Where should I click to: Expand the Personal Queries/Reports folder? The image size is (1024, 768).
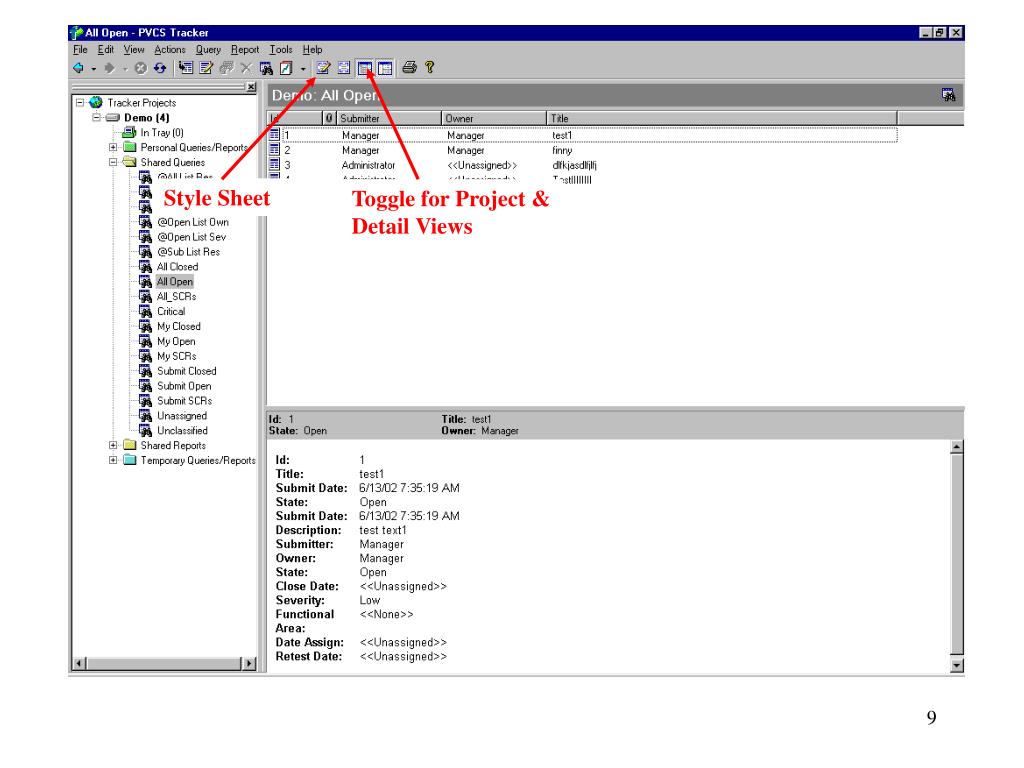(112, 148)
